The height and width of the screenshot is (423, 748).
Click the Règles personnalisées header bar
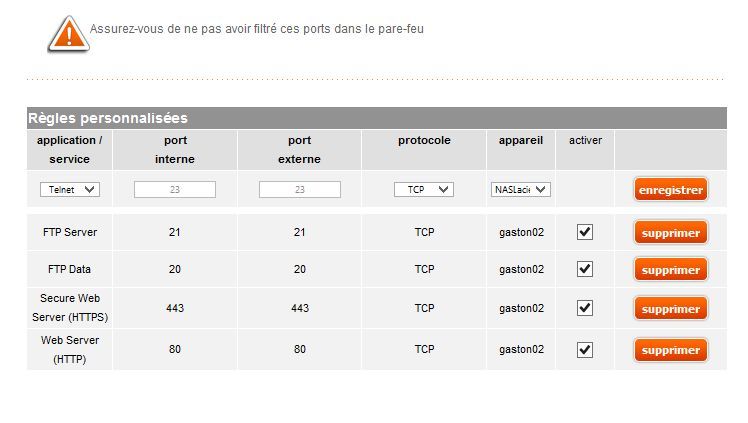click(x=376, y=118)
